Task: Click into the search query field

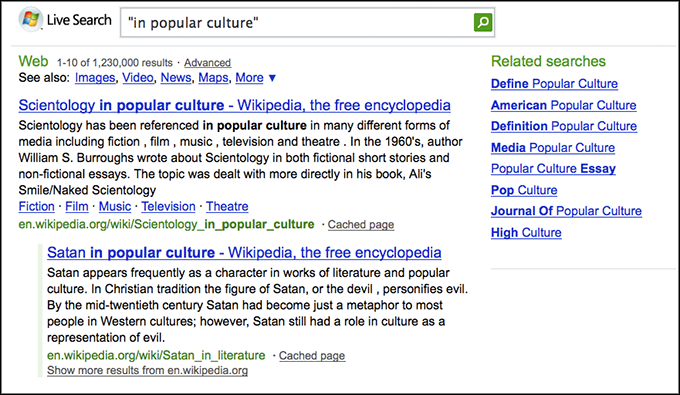Action: [297, 23]
